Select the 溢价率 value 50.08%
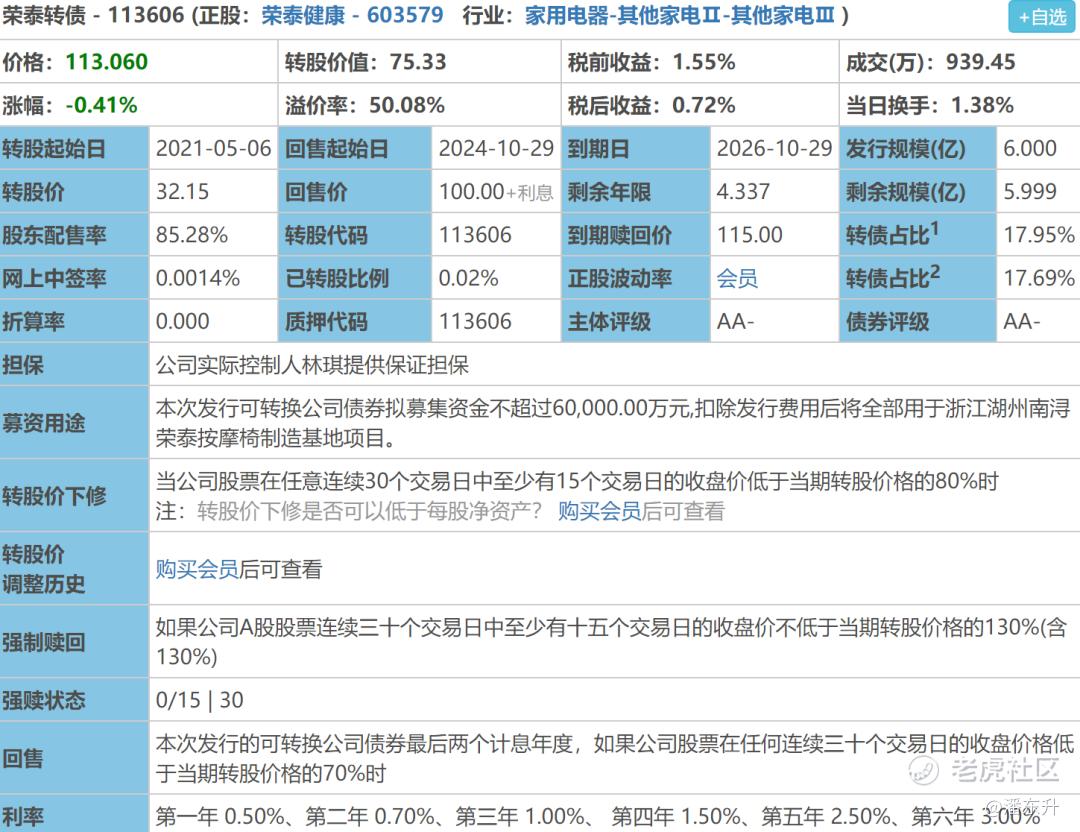Screen dimensions: 1080x832 coord(406,105)
